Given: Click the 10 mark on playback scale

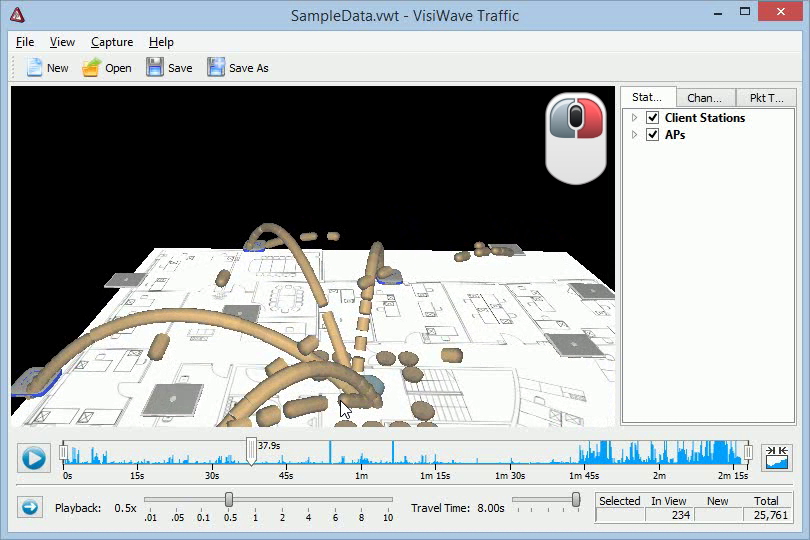Looking at the screenshot, I should pyautogui.click(x=388, y=517).
